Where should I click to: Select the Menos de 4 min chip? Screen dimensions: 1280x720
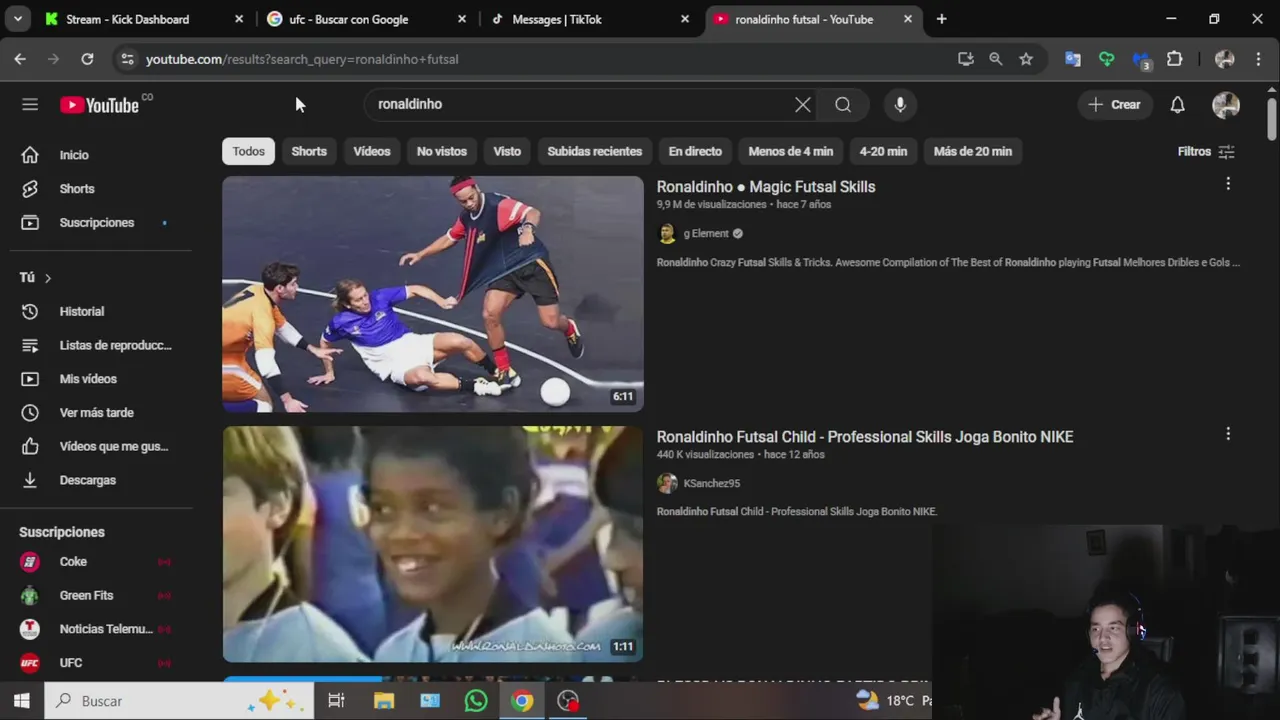791,151
